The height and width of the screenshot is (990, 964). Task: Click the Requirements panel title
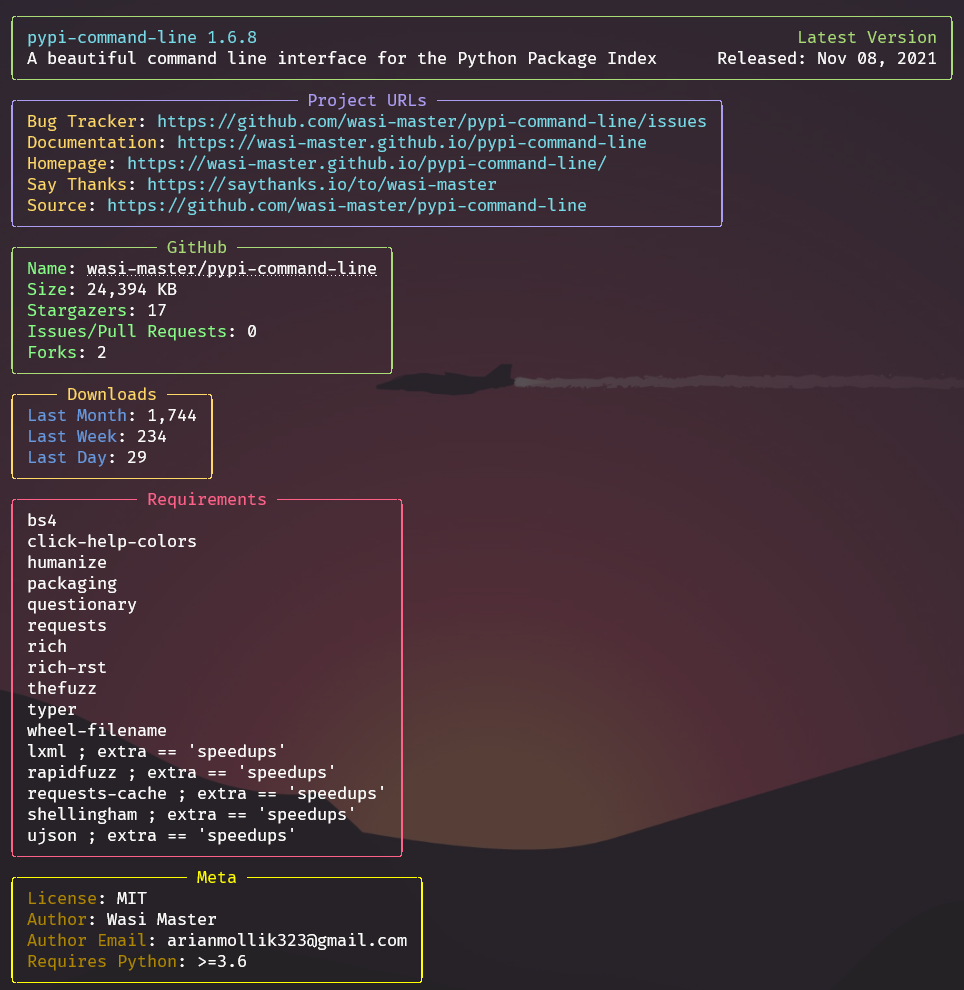tap(206, 499)
